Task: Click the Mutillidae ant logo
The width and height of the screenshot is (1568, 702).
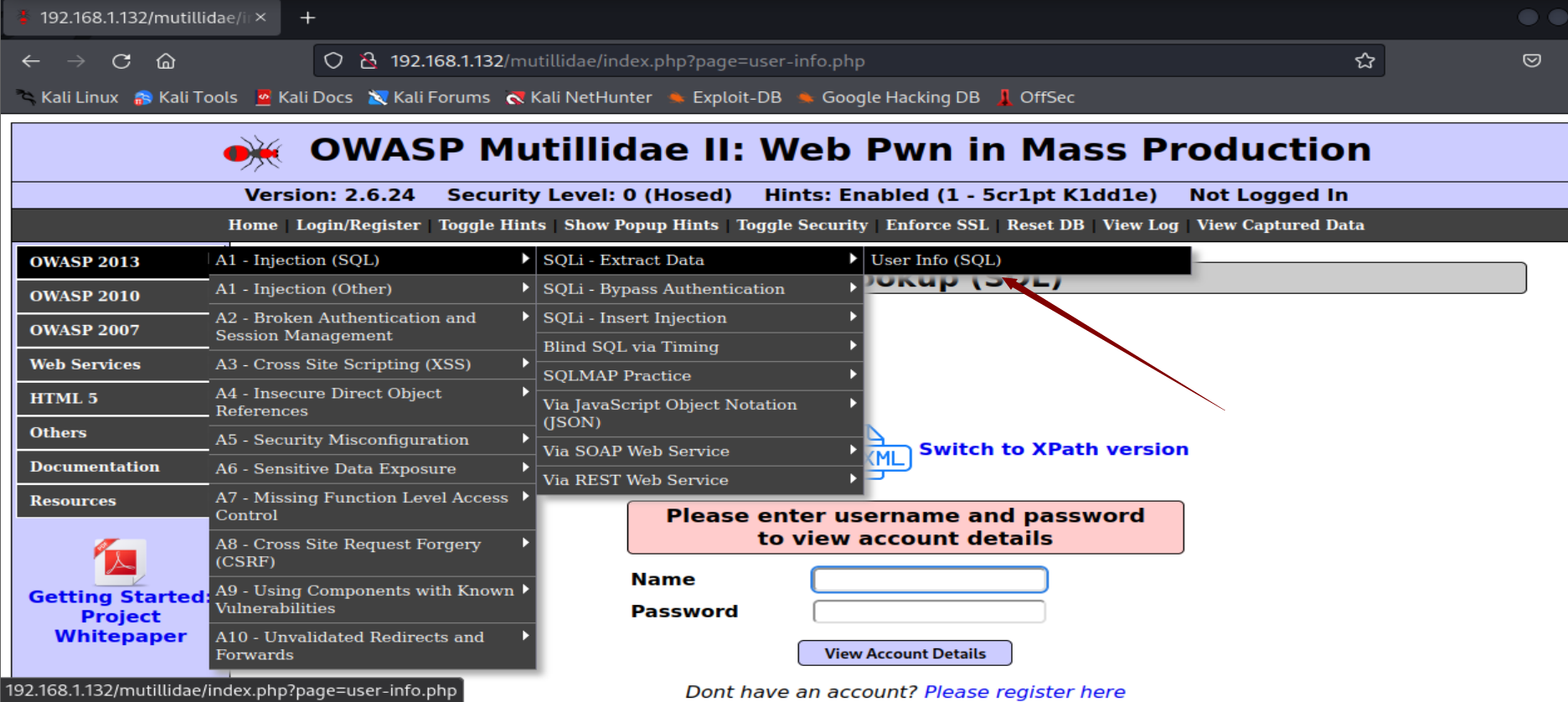Action: coord(252,153)
